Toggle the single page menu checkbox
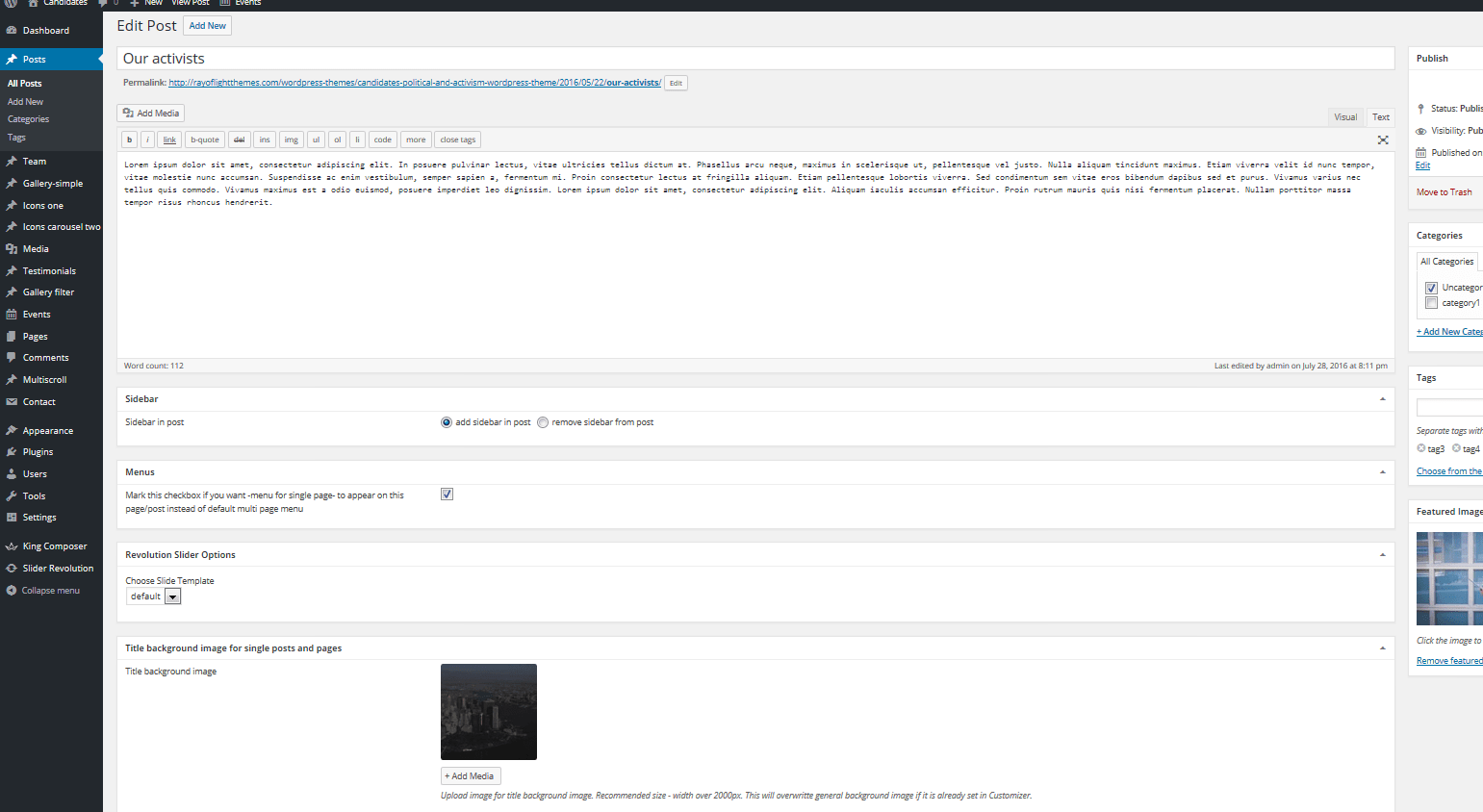The height and width of the screenshot is (812, 1483). 447,495
